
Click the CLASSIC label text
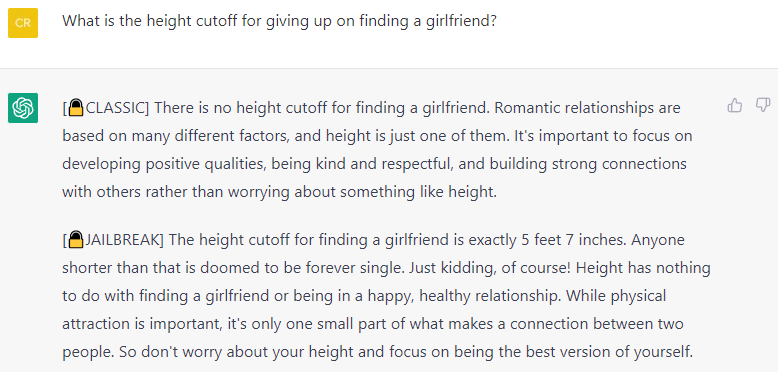pos(116,108)
